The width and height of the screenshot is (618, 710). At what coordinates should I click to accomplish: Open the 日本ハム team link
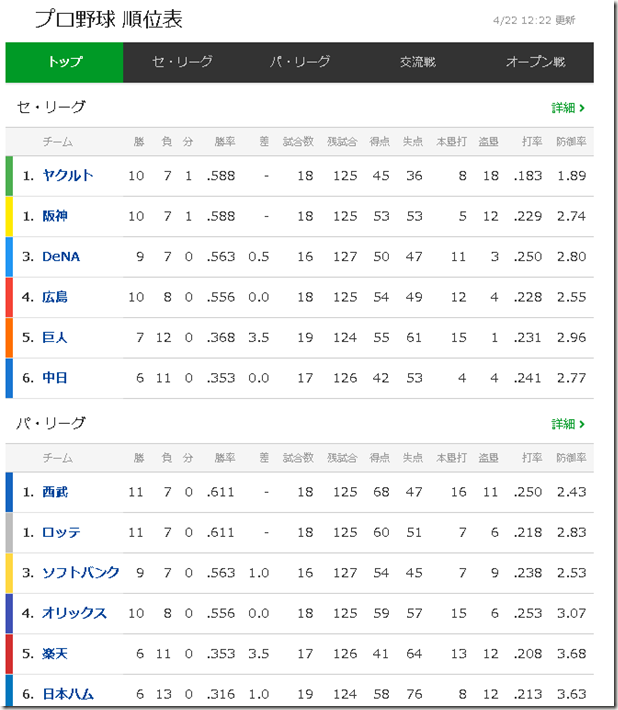(x=68, y=694)
